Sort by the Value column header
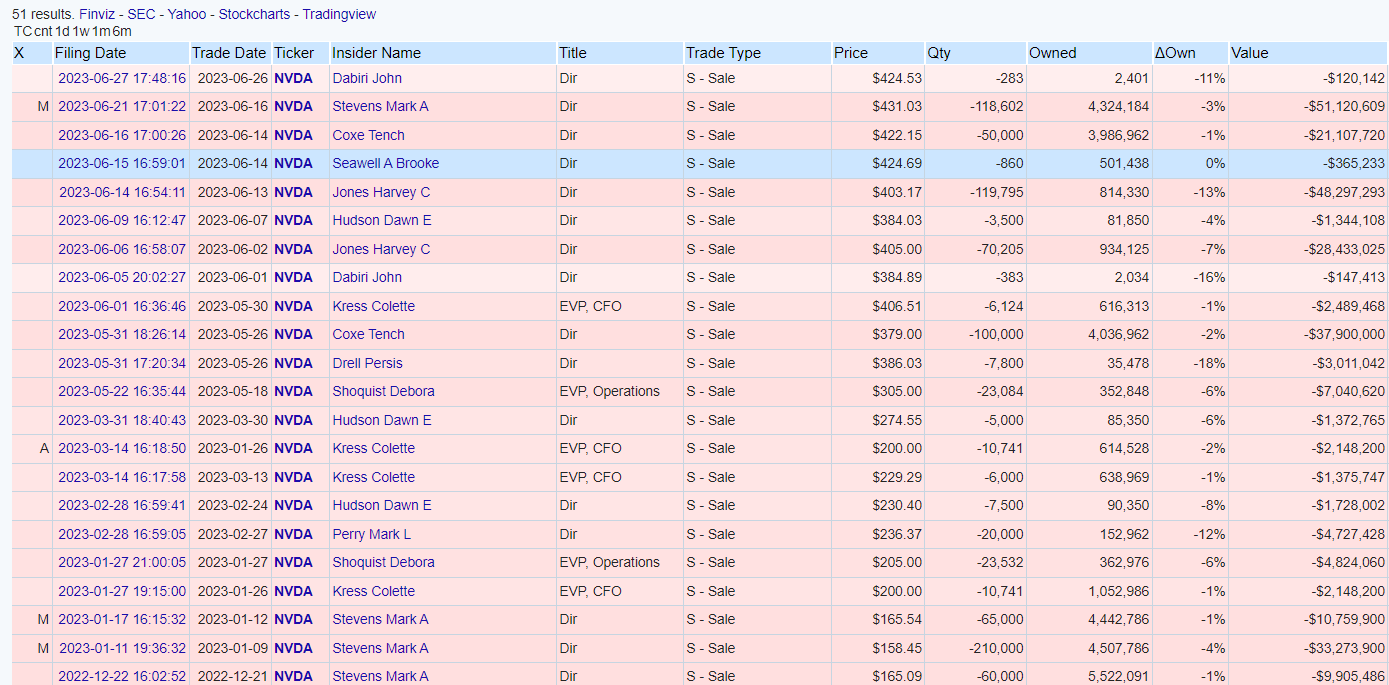 1250,53
